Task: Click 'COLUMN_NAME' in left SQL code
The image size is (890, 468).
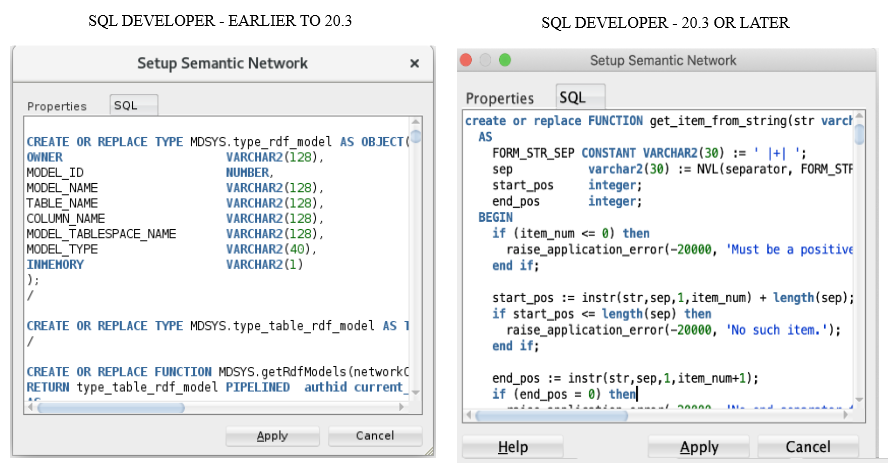Action: 66,218
